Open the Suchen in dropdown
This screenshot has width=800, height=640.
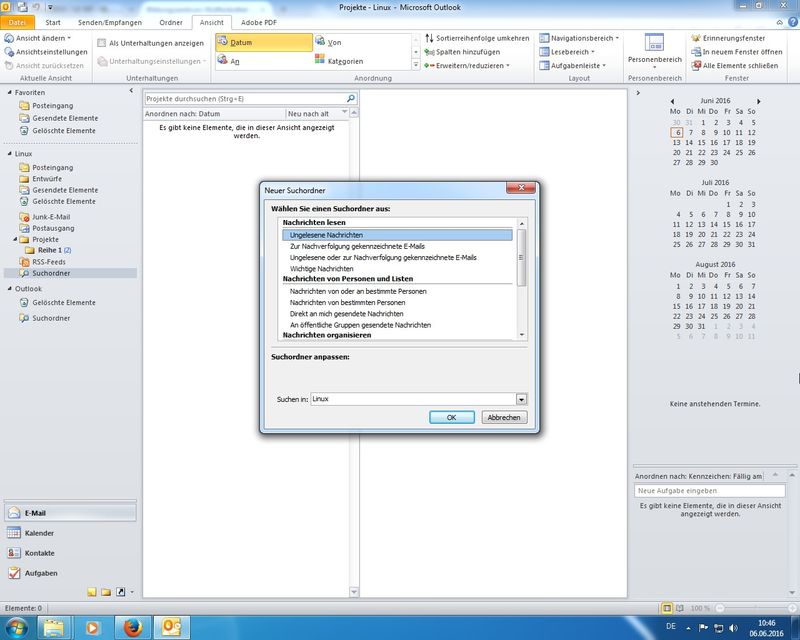[521, 399]
